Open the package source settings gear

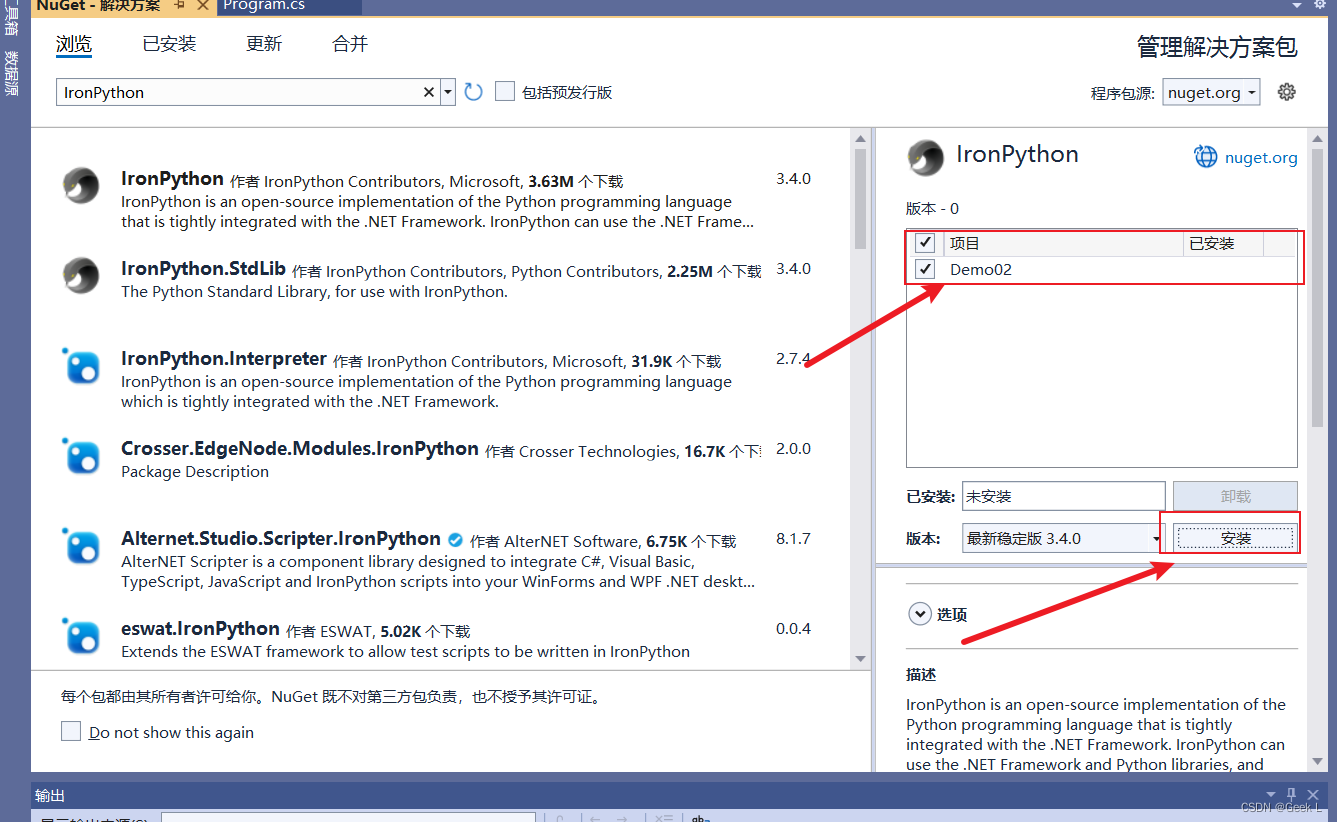tap(1286, 91)
